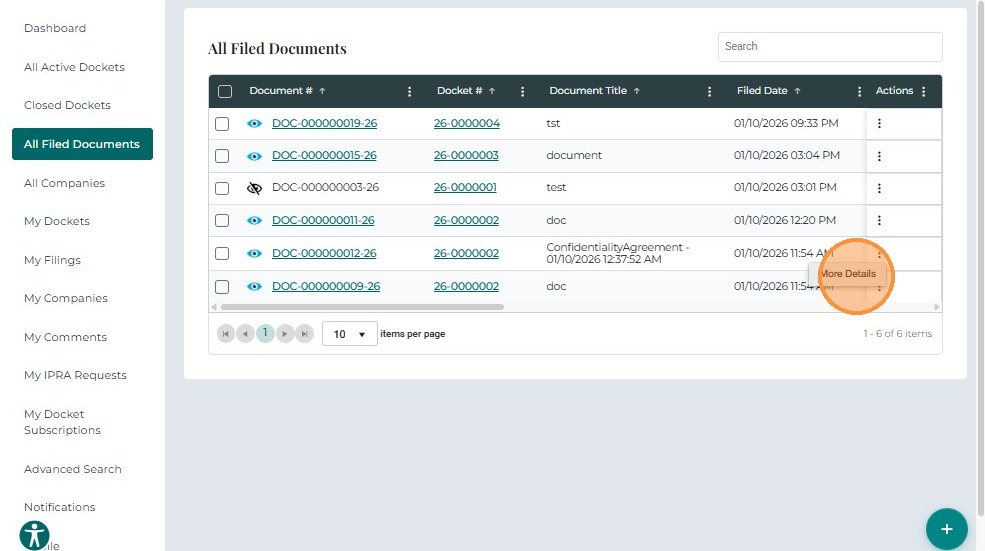This screenshot has height=551, width=985.
Task: Open document link DOC-000000019-26
Action: (325, 124)
